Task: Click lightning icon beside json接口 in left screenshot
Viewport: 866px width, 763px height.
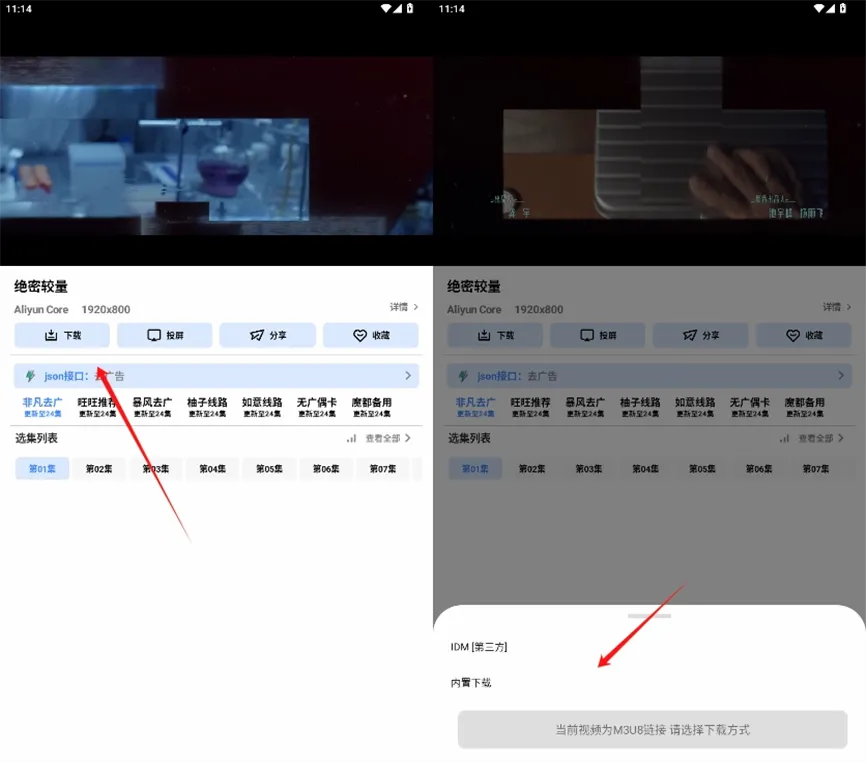Action: tap(30, 376)
